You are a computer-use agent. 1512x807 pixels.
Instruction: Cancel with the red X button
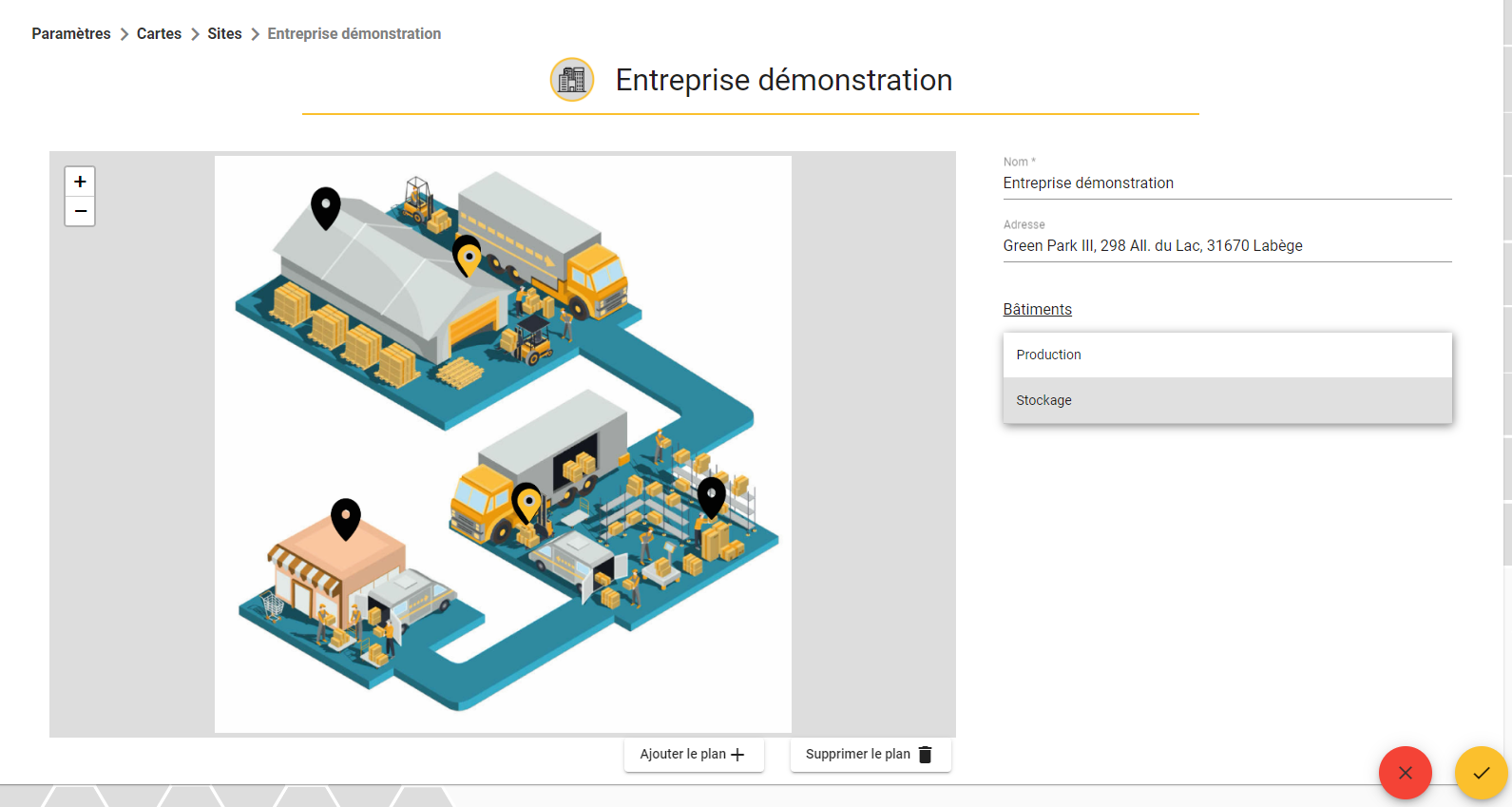pos(1406,773)
